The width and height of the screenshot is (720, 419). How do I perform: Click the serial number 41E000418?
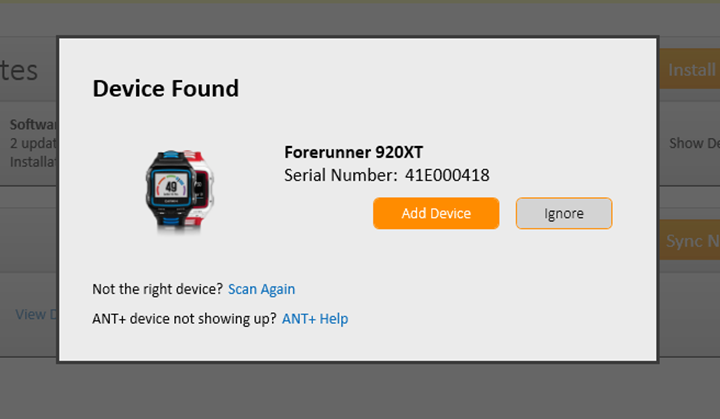pyautogui.click(x=447, y=175)
